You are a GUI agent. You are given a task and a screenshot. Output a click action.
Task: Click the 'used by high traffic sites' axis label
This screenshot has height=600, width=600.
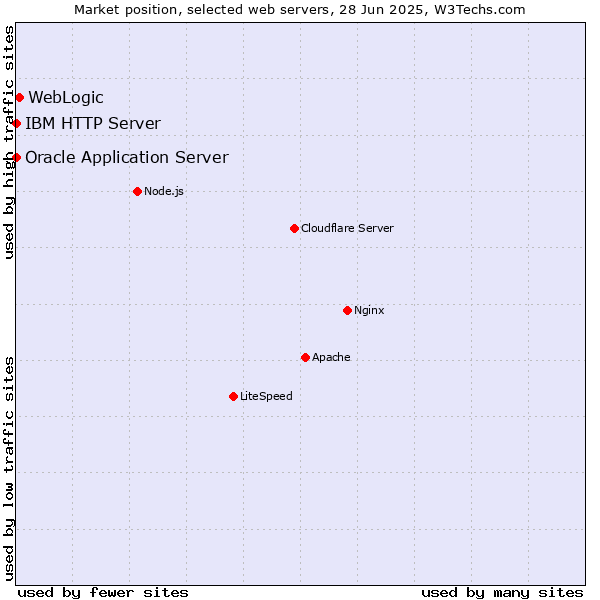[x=8, y=142]
